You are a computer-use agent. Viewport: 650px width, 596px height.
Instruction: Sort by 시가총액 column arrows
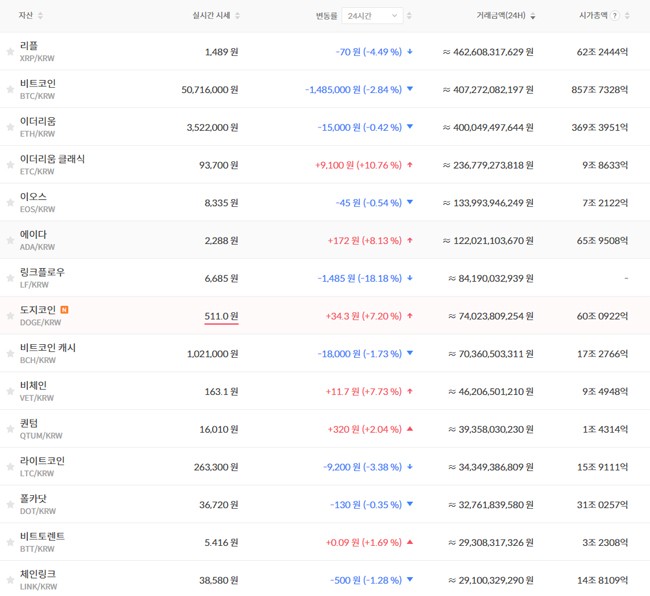627,16
